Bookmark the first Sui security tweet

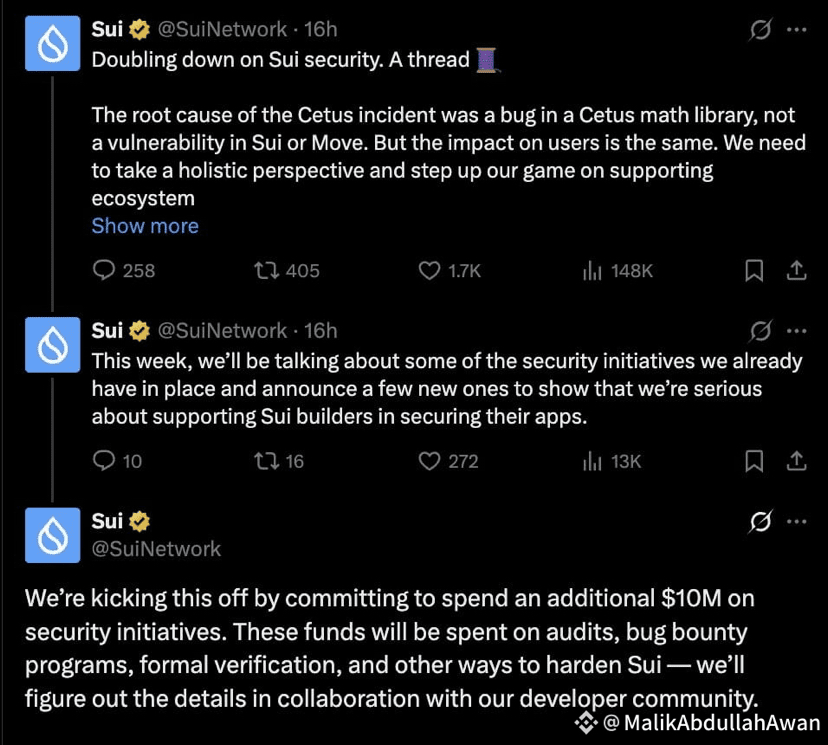click(x=755, y=270)
